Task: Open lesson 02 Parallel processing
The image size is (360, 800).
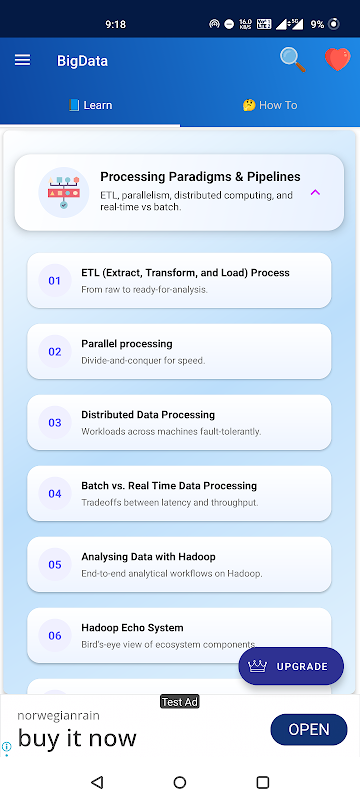Action: [x=179, y=352]
